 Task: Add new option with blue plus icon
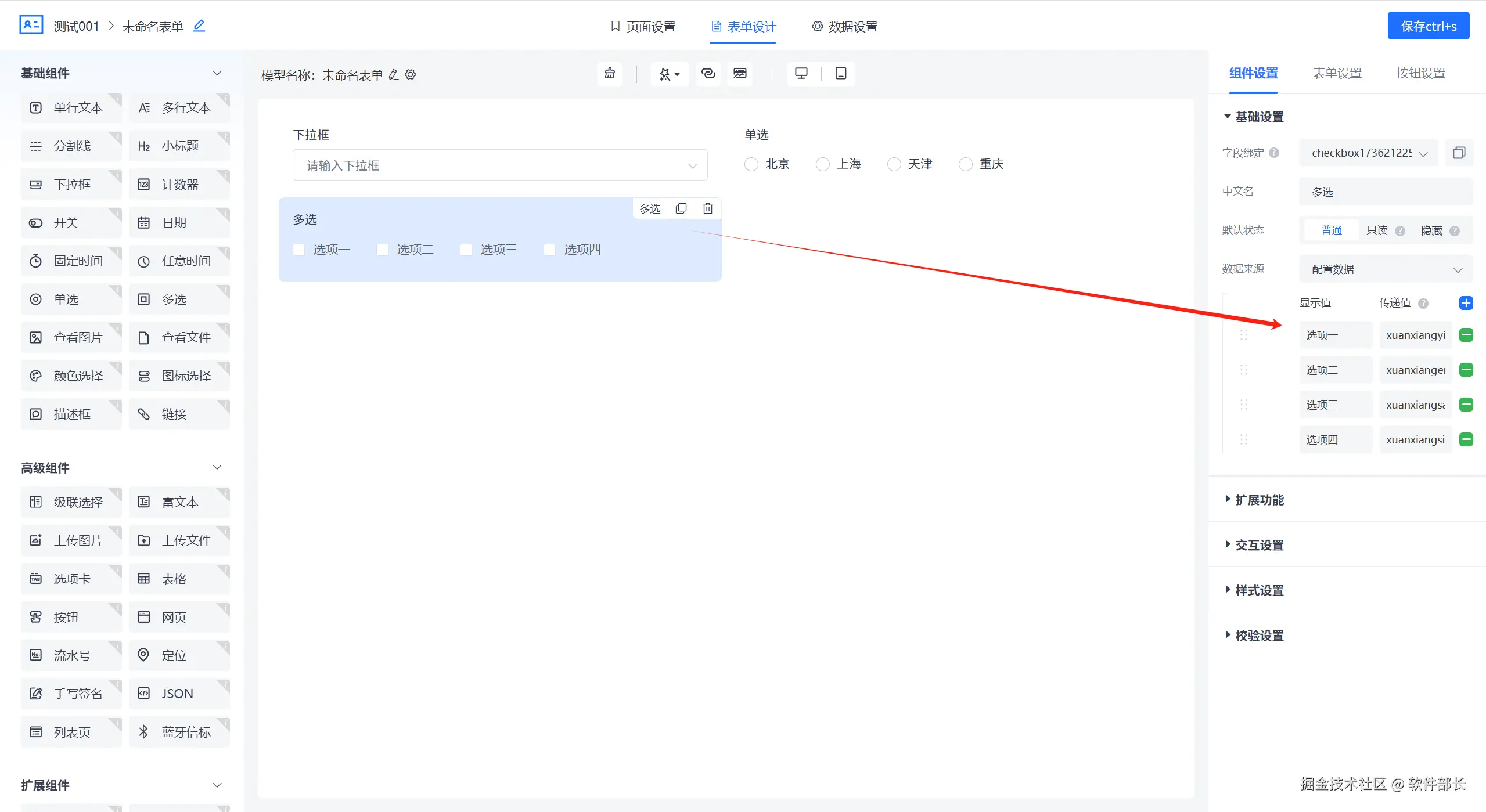click(1466, 303)
